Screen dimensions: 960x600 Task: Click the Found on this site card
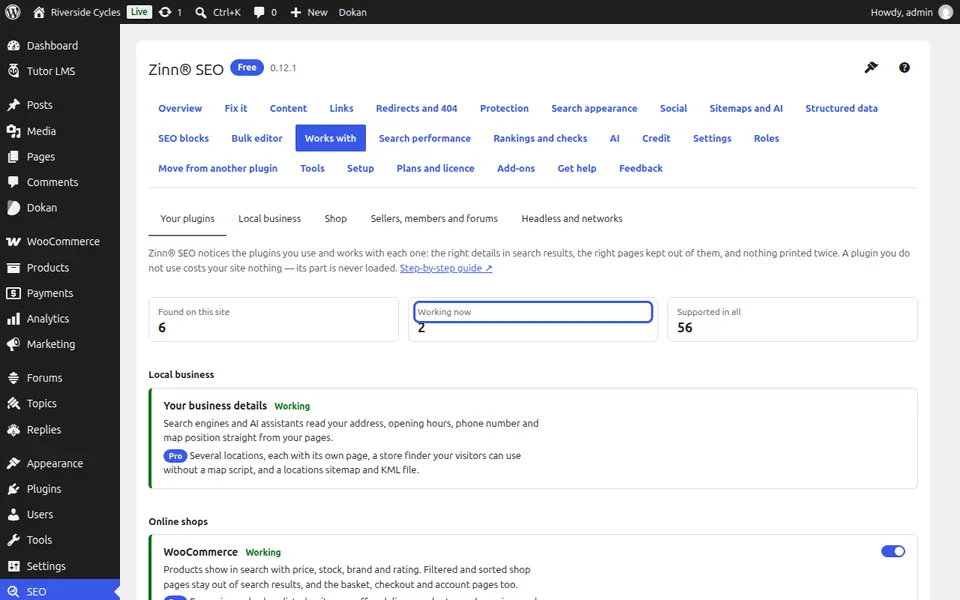(x=274, y=320)
